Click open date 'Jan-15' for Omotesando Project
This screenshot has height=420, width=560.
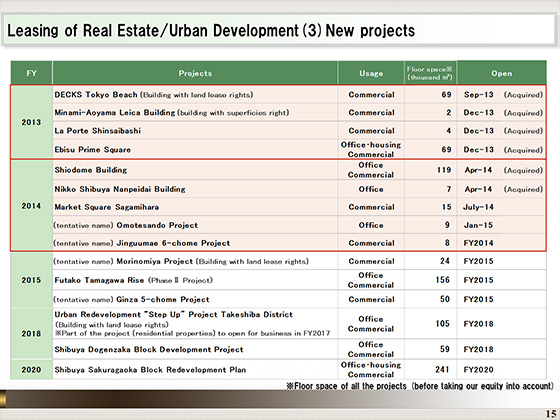(x=478, y=225)
